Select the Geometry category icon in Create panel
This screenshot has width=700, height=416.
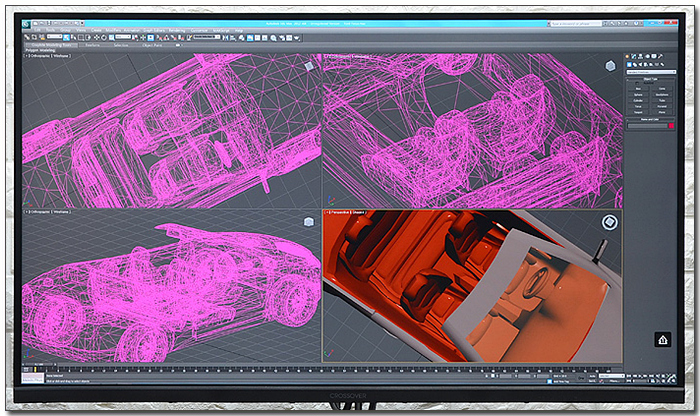pyautogui.click(x=628, y=65)
